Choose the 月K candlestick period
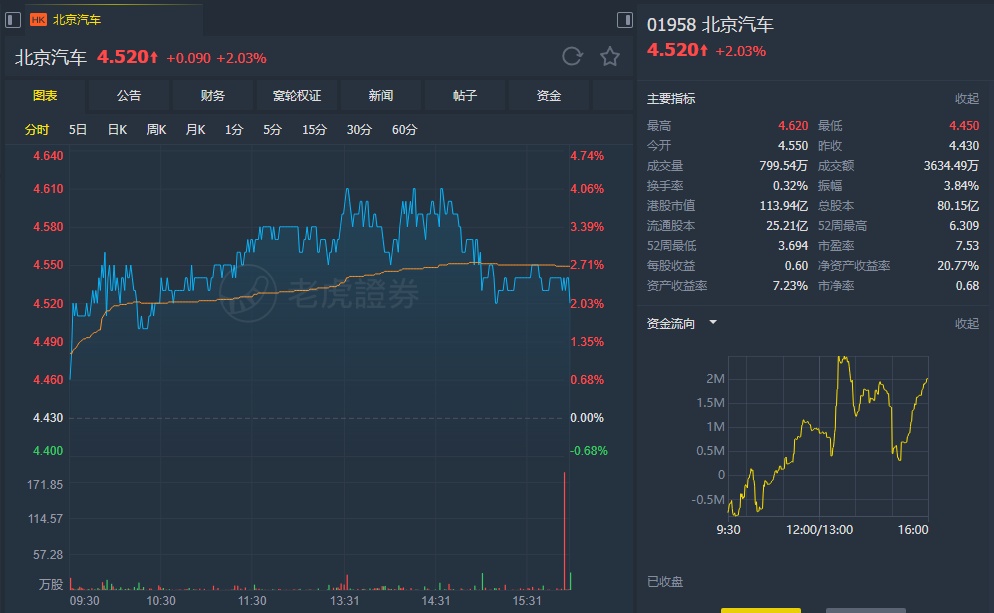The image size is (994, 613). (195, 130)
